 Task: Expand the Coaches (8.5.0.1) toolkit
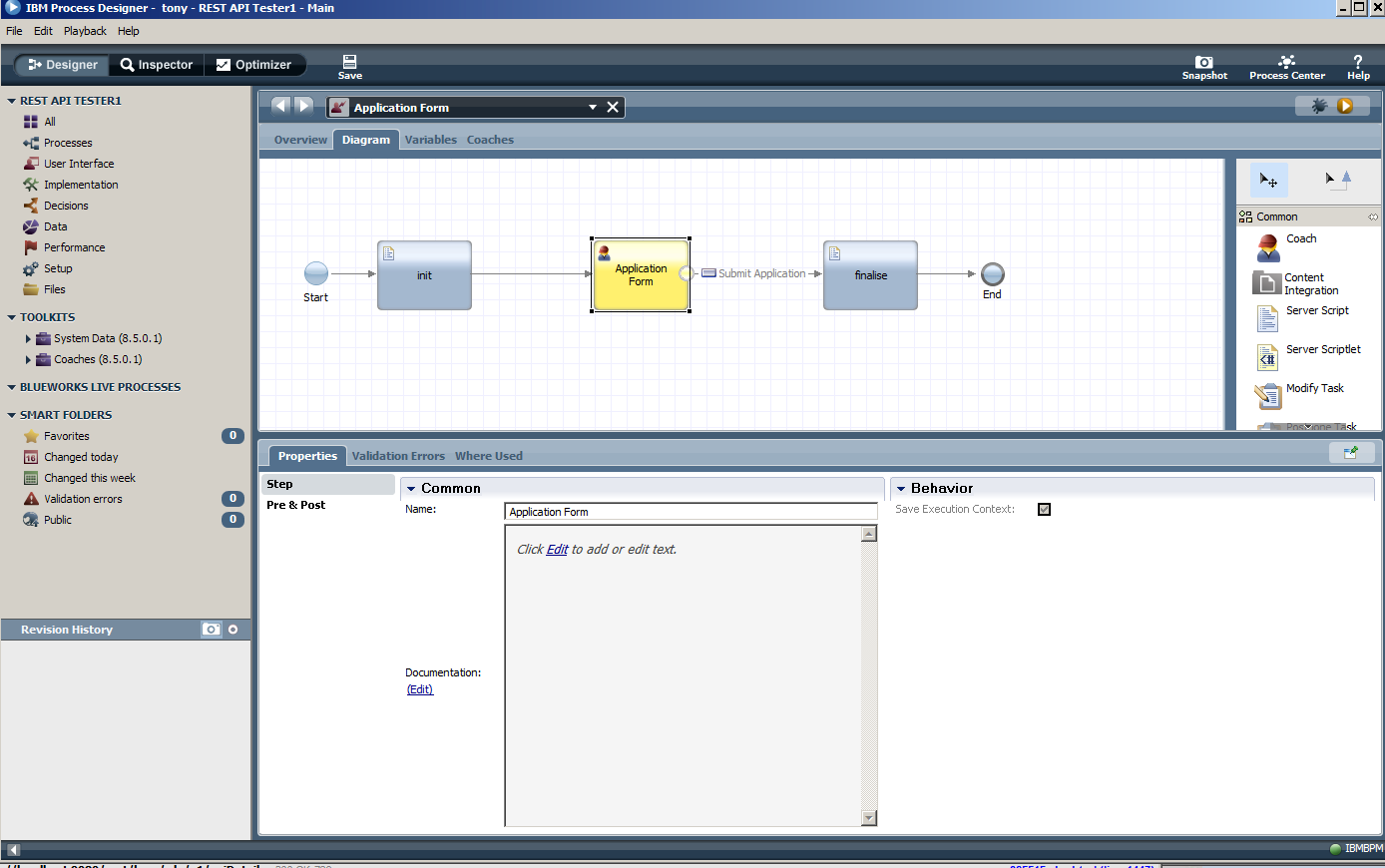tap(28, 359)
